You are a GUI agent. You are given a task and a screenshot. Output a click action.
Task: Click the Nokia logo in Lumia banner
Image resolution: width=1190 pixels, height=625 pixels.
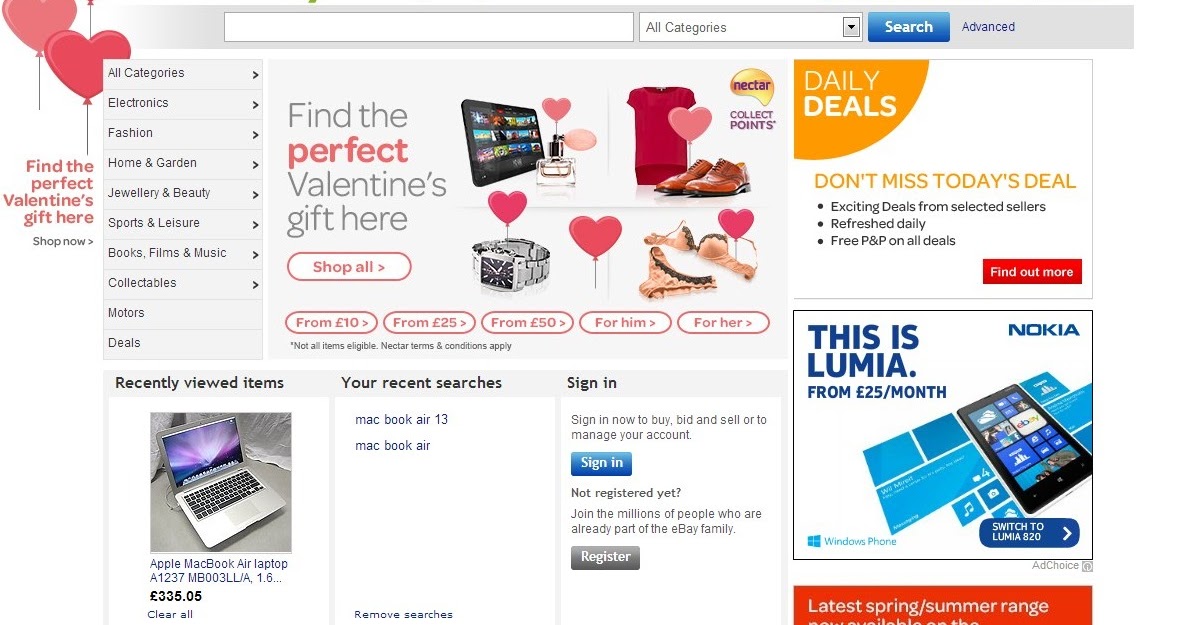[1044, 330]
